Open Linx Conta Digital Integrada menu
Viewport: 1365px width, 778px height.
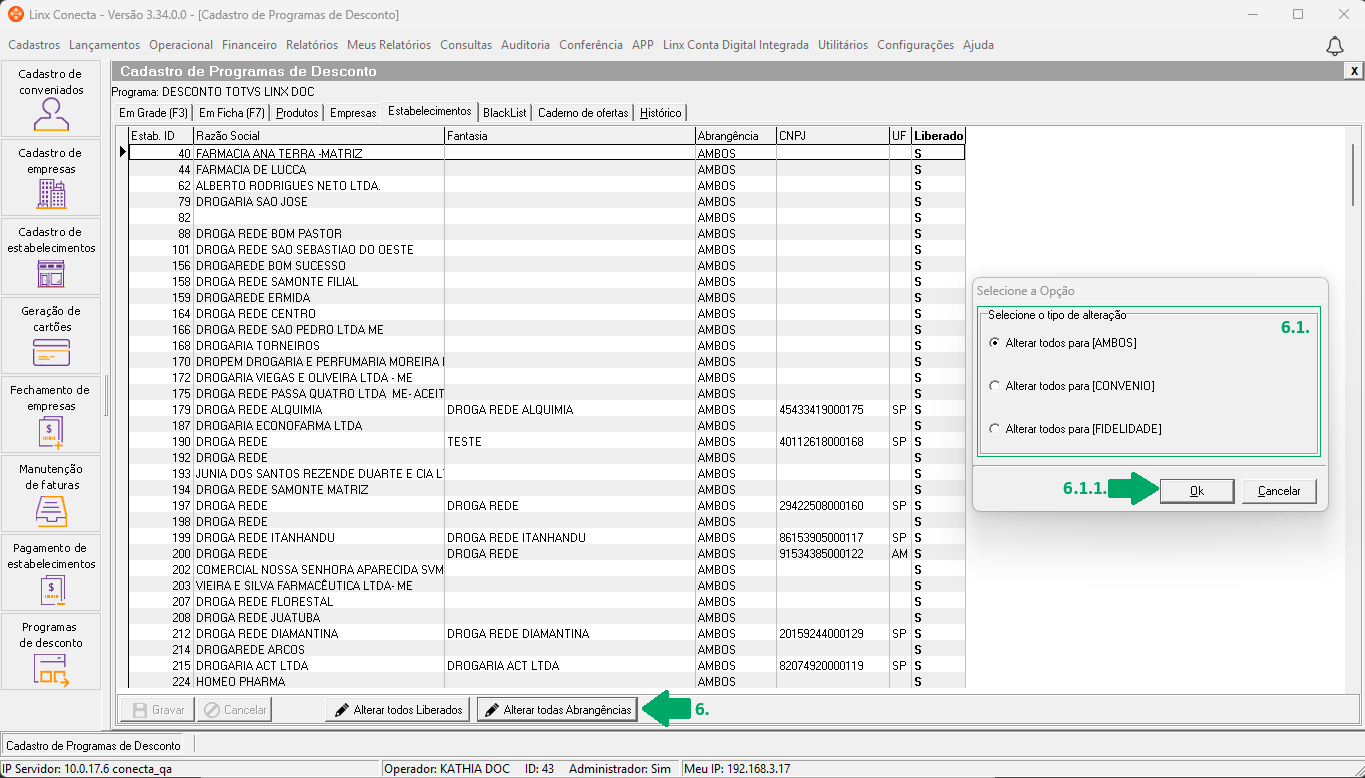[x=736, y=45]
